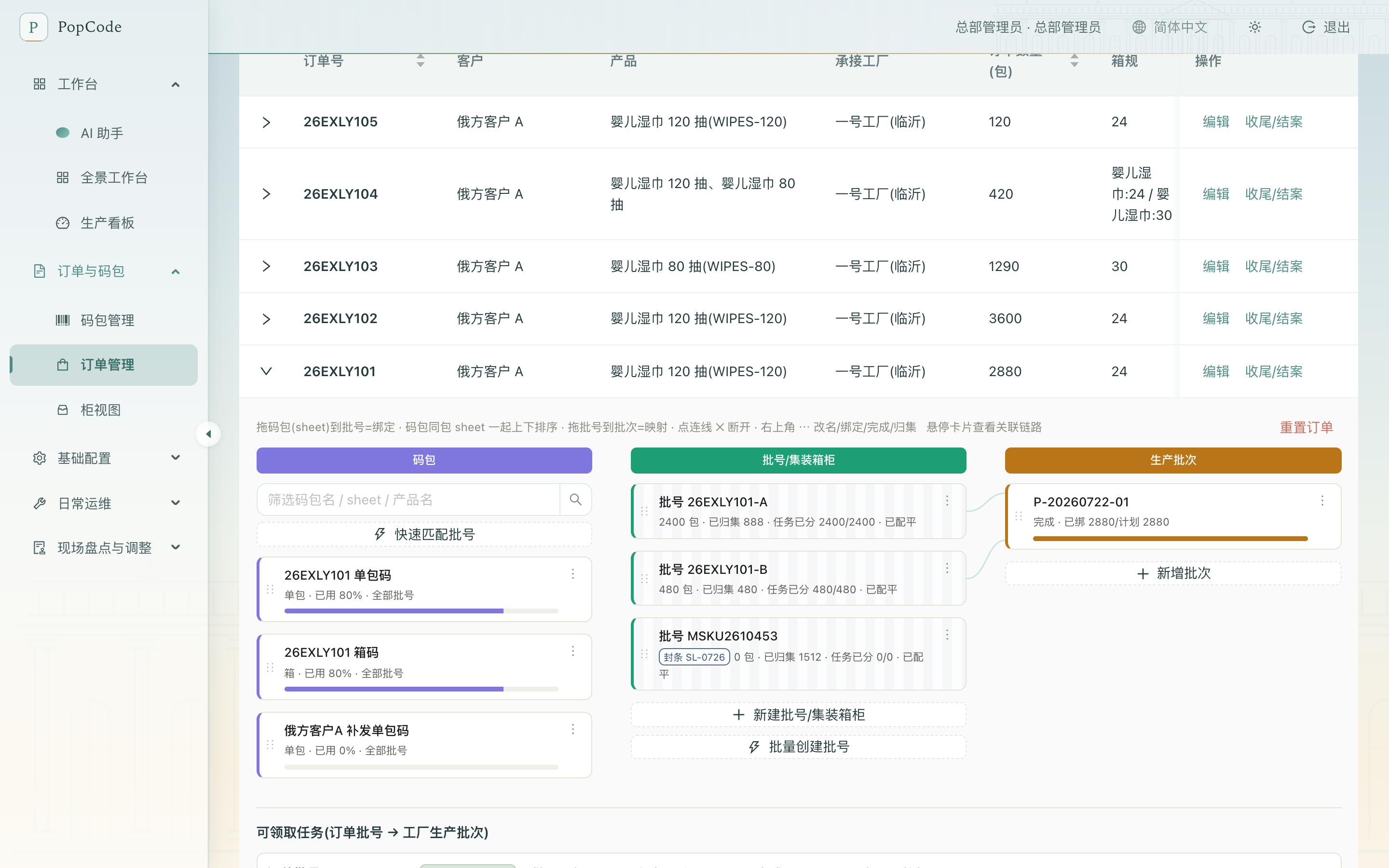This screenshot has height=868, width=1389.
Task: Grab drag handle of 批号 26EXLY101-B
Action: coord(644,579)
